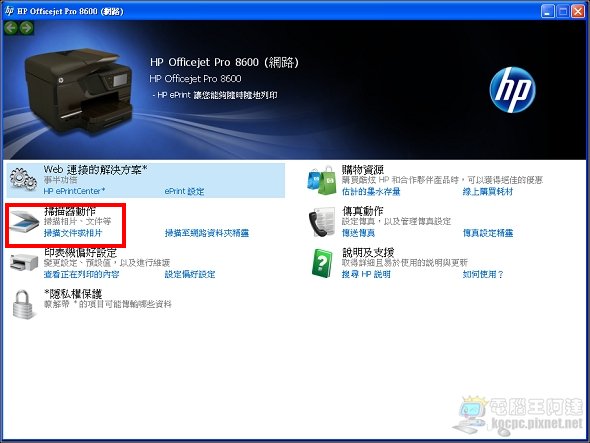Click the green forward arrow icon

click(x=26, y=28)
